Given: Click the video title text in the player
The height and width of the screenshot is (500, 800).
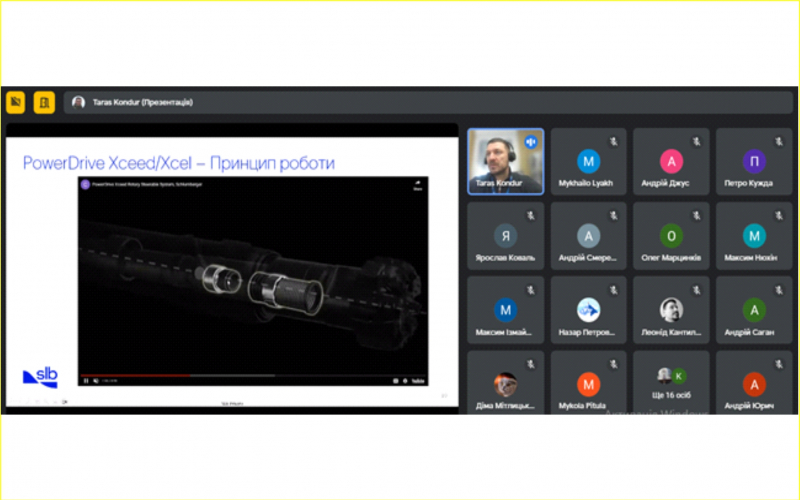Looking at the screenshot, I should (147, 185).
